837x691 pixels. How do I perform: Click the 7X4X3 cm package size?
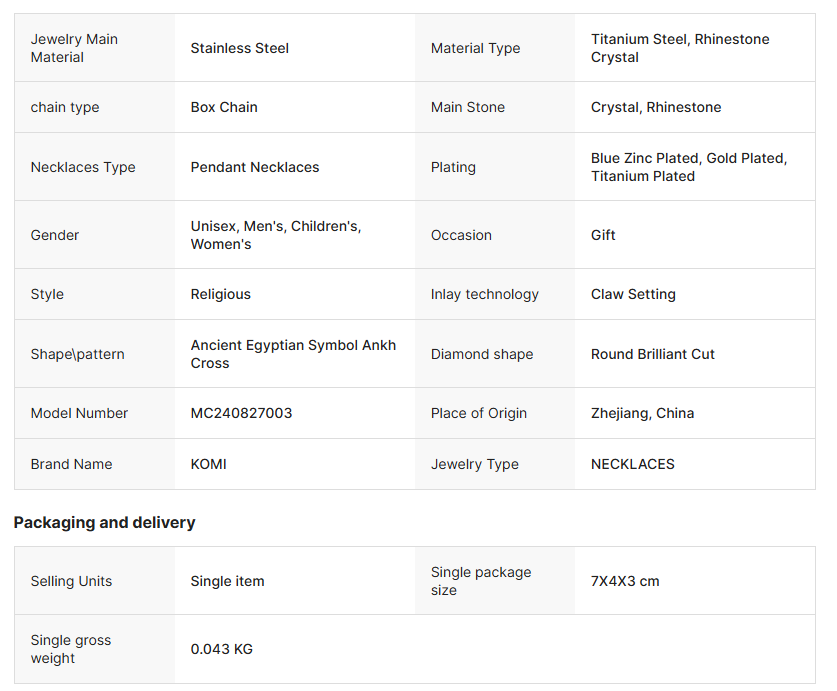(x=625, y=581)
